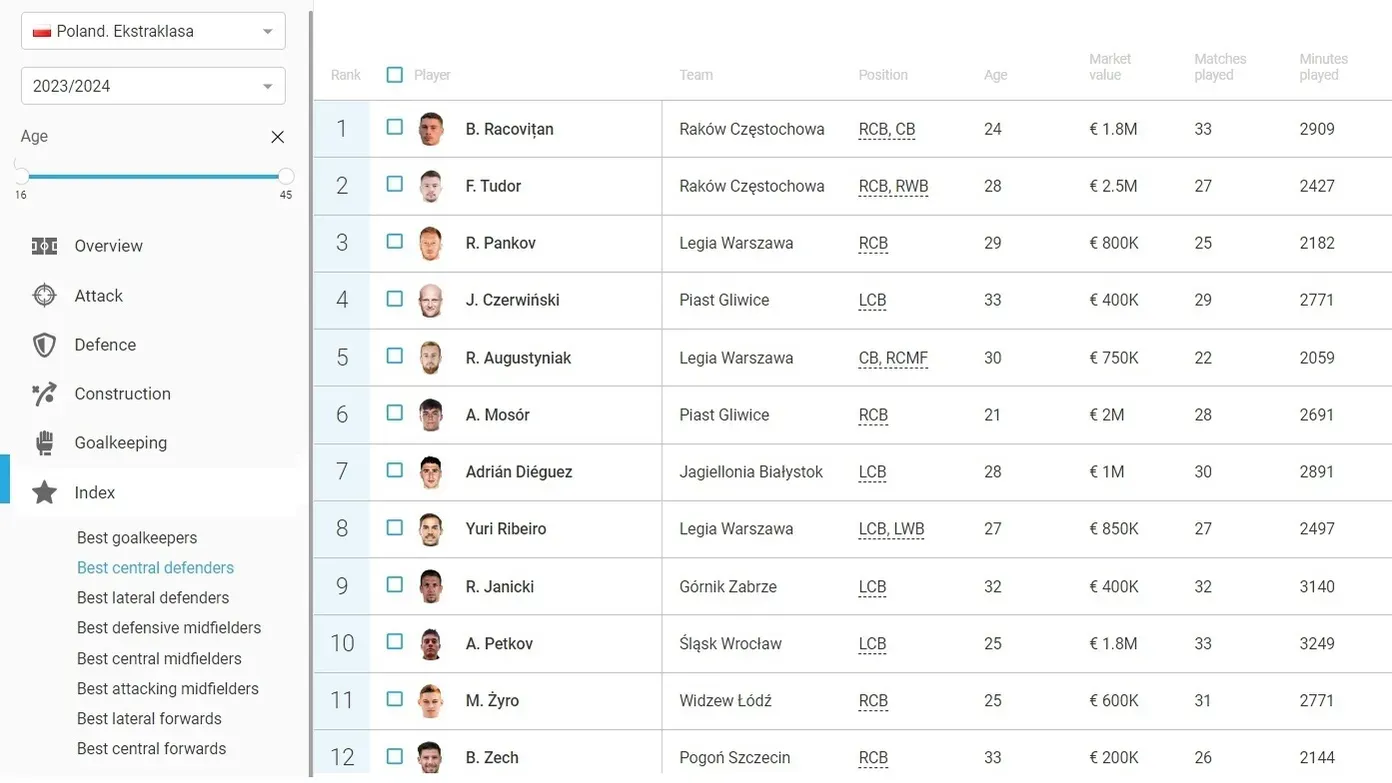This screenshot has height=783, width=1392.
Task: Click the Index star icon
Action: pyautogui.click(x=44, y=492)
